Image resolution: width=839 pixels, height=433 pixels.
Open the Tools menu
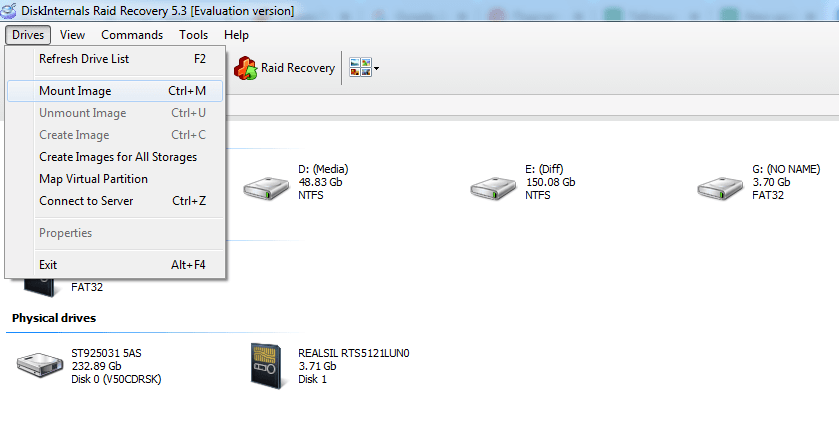(x=194, y=35)
